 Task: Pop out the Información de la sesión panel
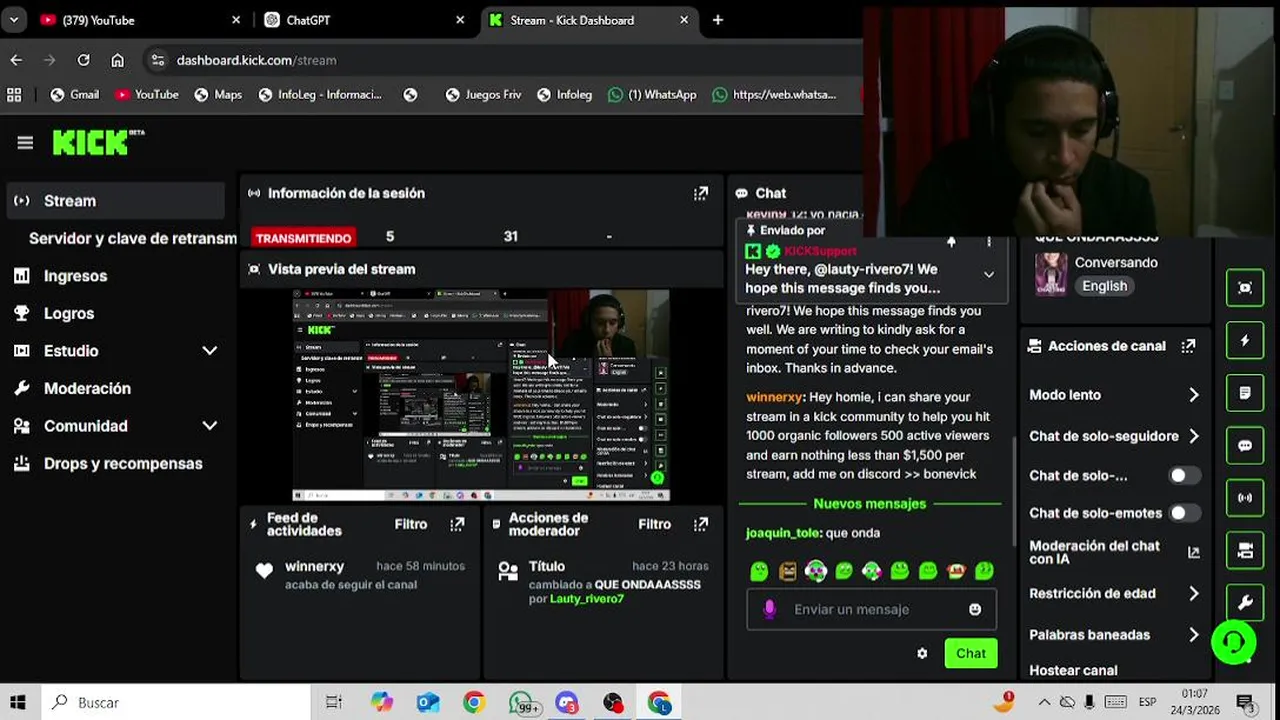pyautogui.click(x=701, y=193)
